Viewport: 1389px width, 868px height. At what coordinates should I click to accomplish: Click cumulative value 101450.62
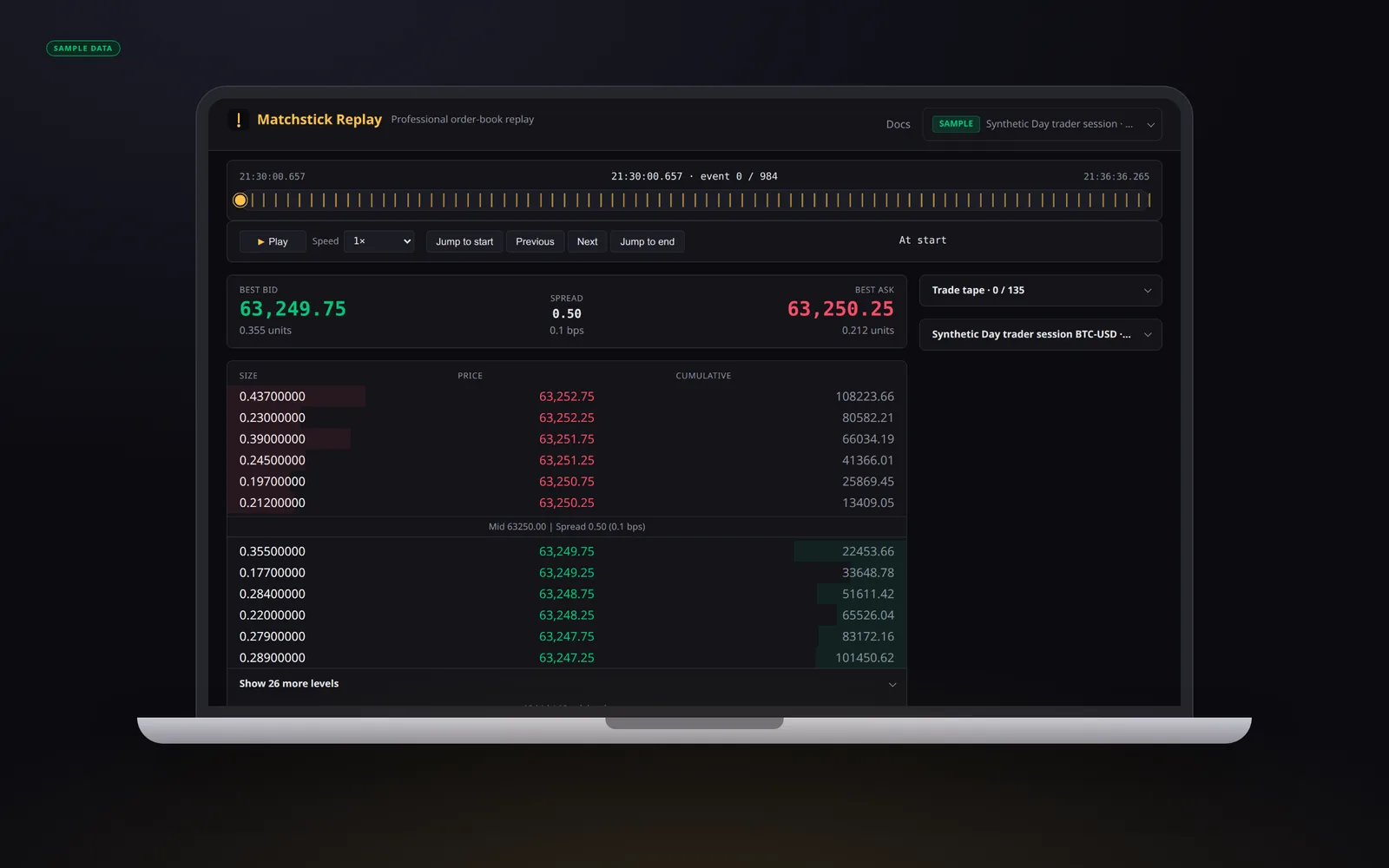tap(865, 658)
